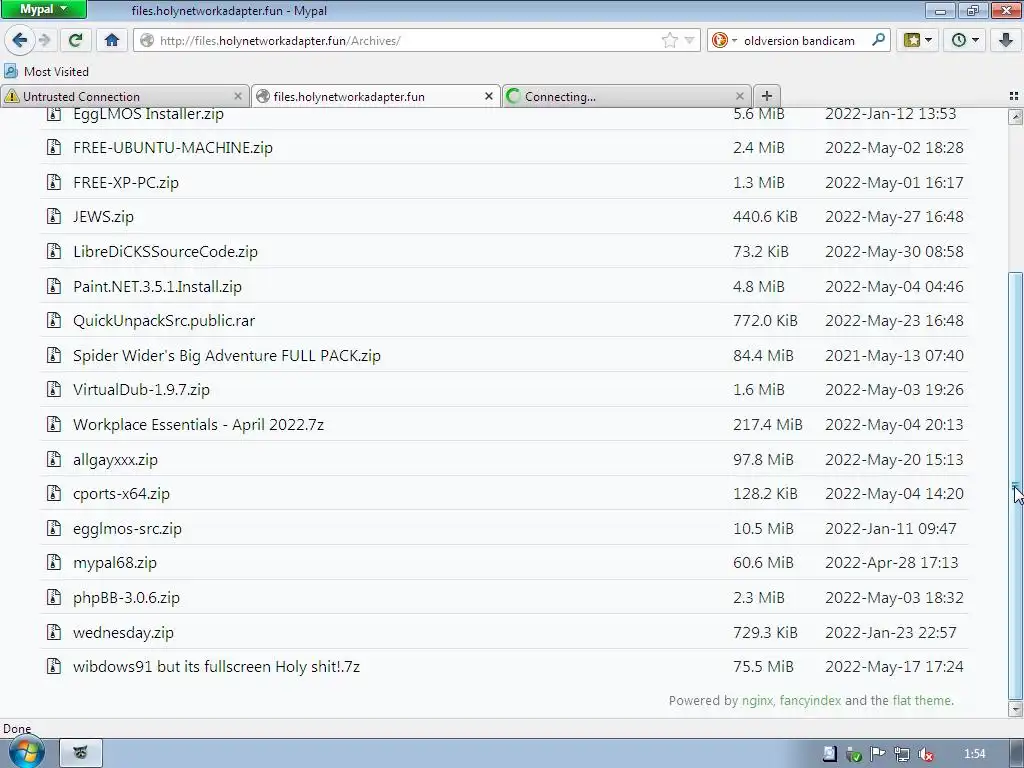The image size is (1024, 768).
Task: Open the Action Center flag tray icon
Action: coord(877,754)
